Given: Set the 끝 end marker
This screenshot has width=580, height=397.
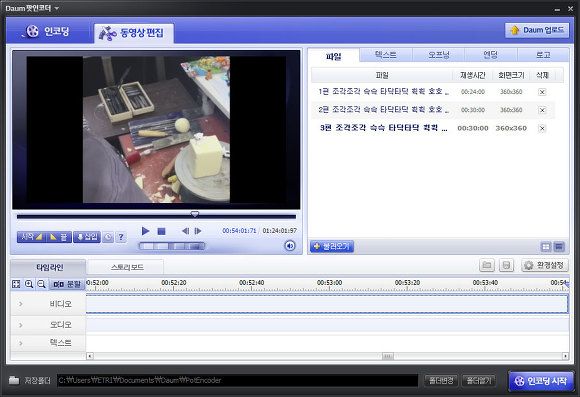Looking at the screenshot, I should [x=58, y=237].
